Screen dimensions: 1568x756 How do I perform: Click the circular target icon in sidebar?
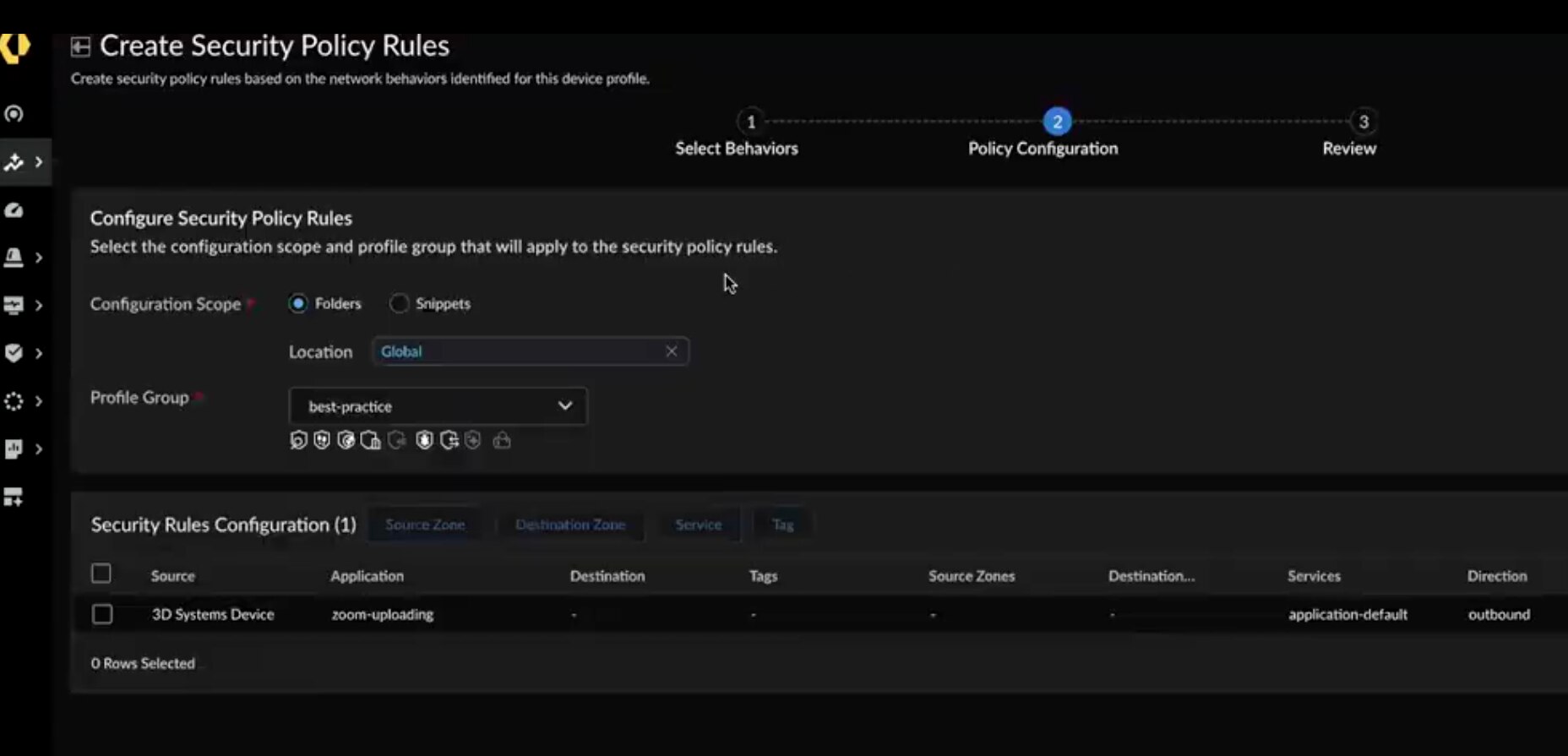14,114
